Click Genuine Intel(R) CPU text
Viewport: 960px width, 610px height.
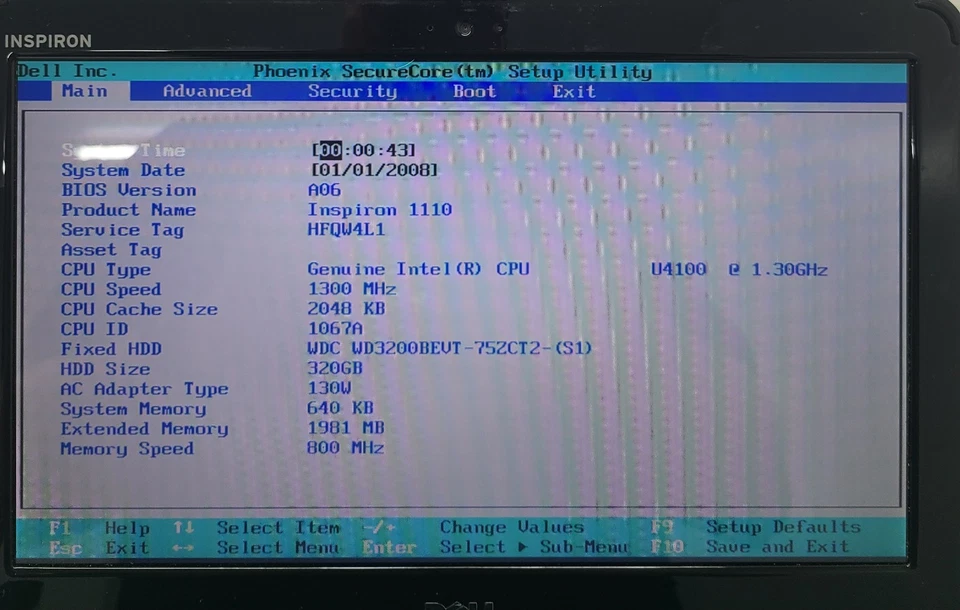click(418, 269)
